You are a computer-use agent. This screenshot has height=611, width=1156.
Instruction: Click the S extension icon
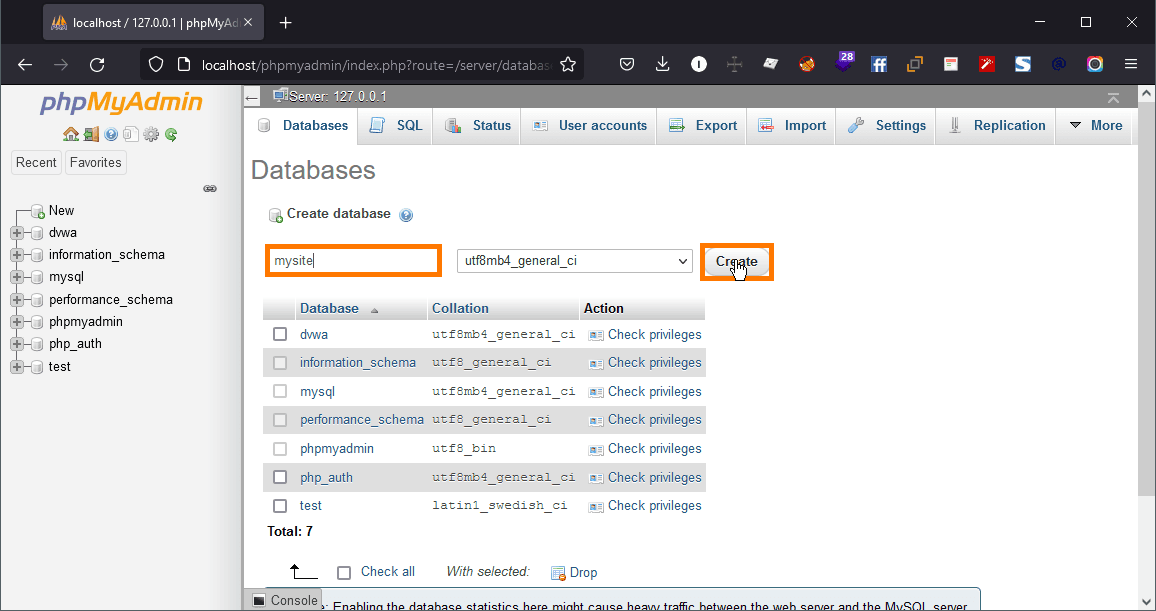[1023, 64]
